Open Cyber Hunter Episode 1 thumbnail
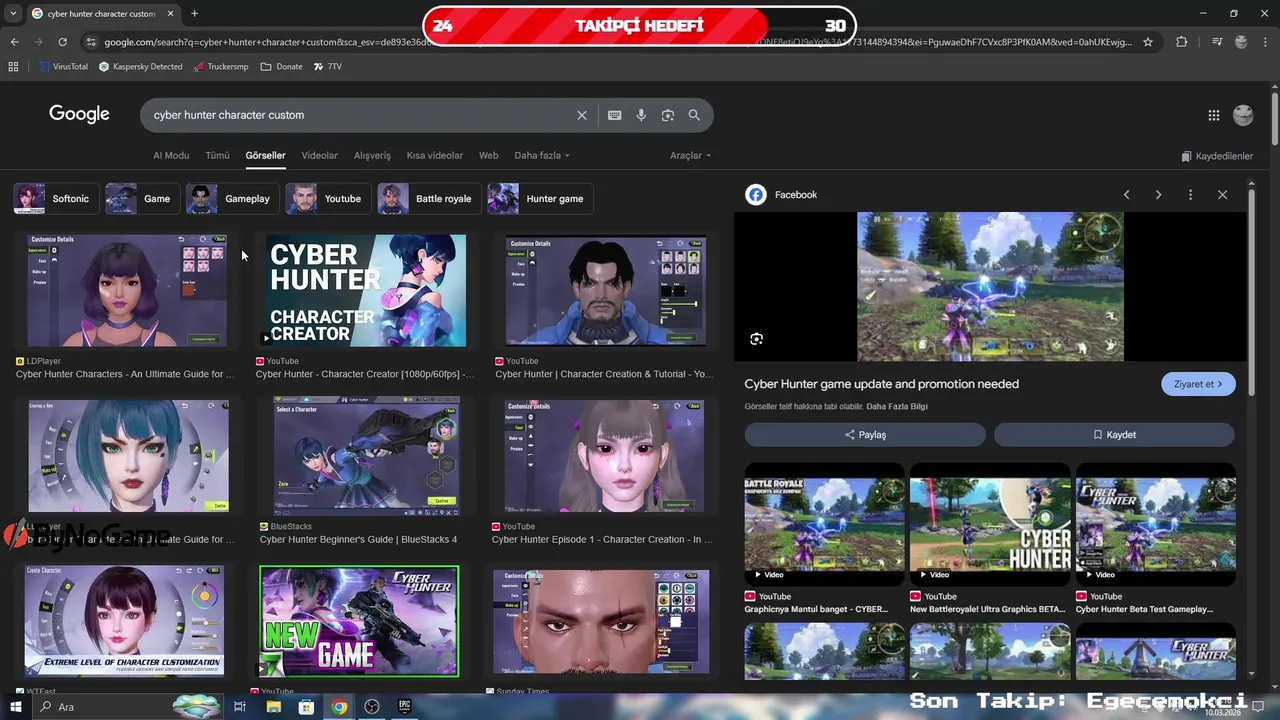This screenshot has width=1280, height=720. (605, 457)
